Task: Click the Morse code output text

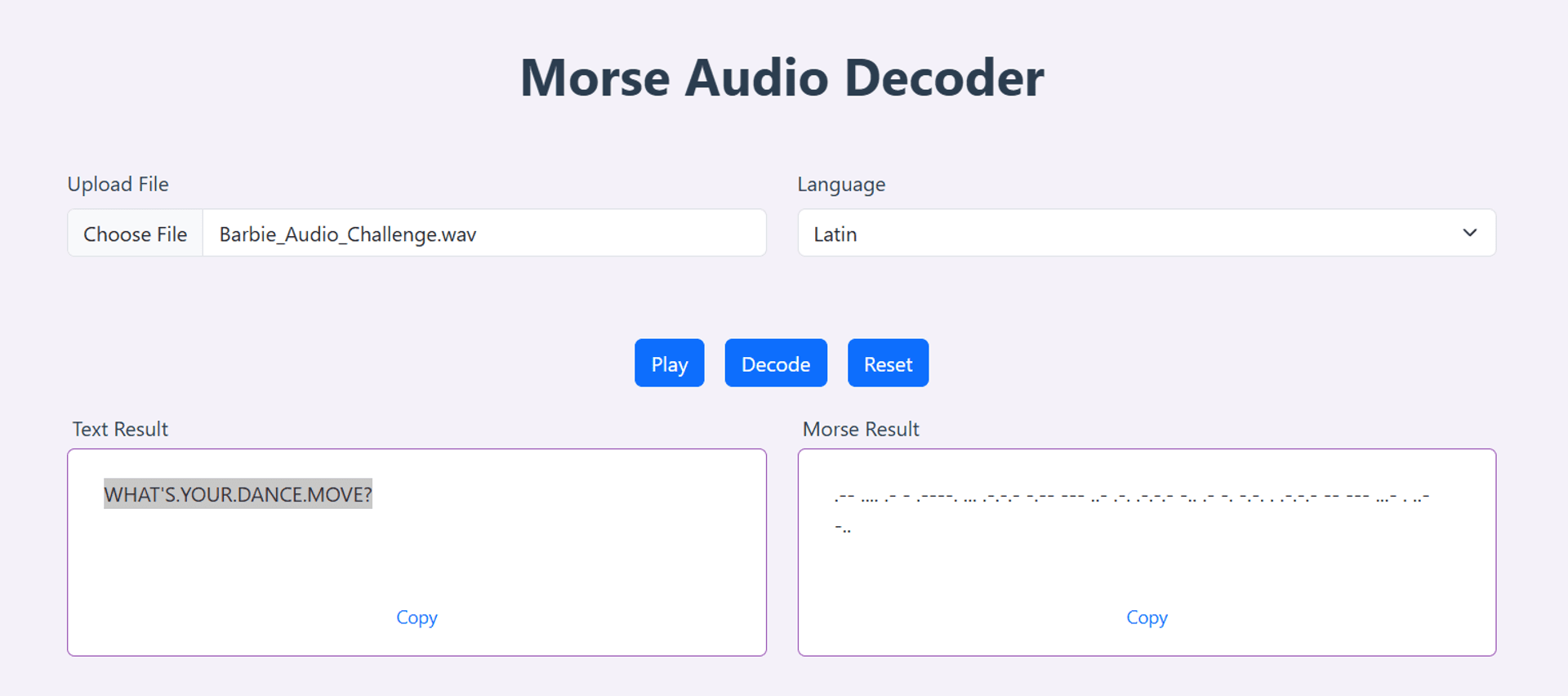Action: [x=1131, y=511]
